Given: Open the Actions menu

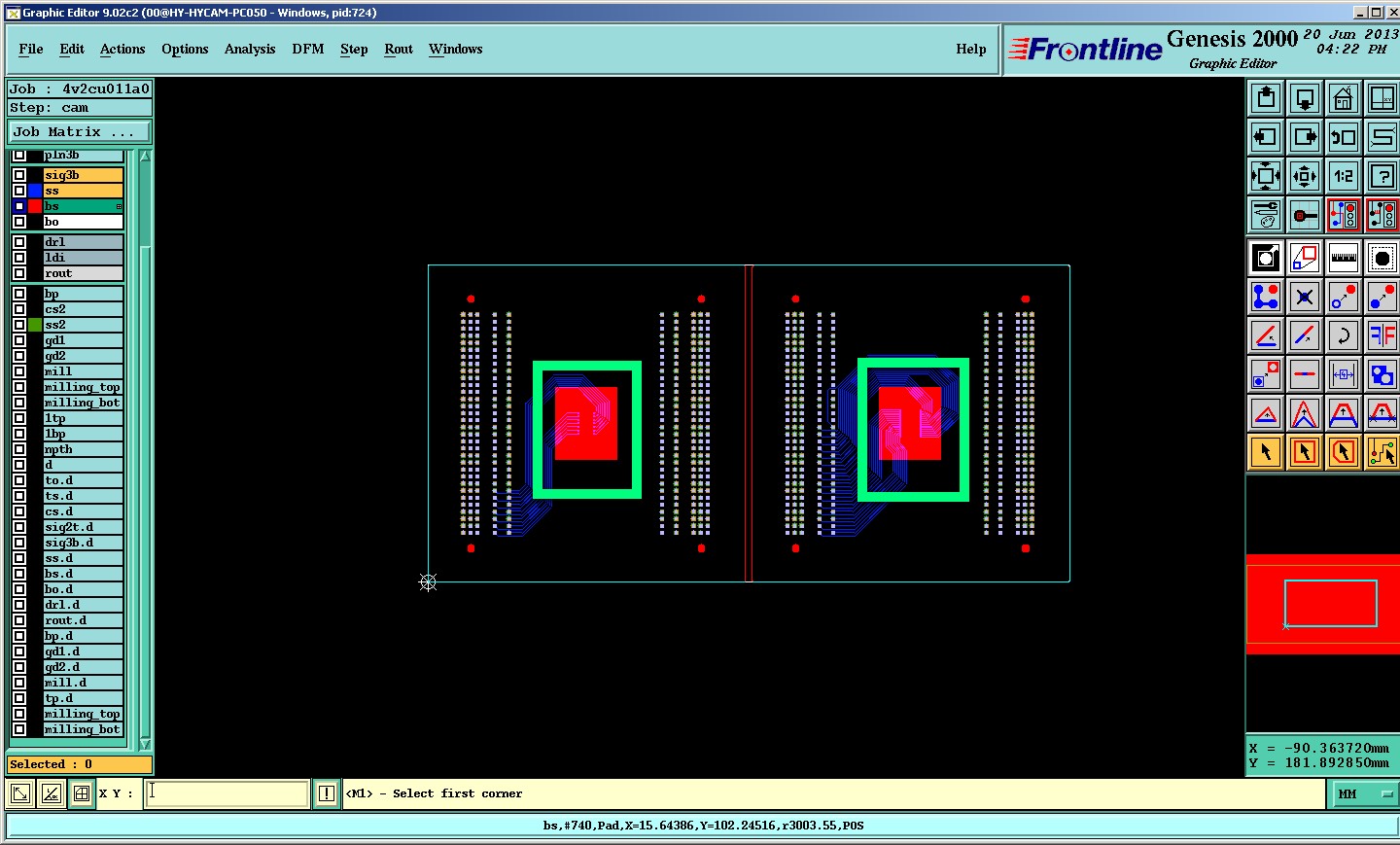Looking at the screenshot, I should coord(122,49).
